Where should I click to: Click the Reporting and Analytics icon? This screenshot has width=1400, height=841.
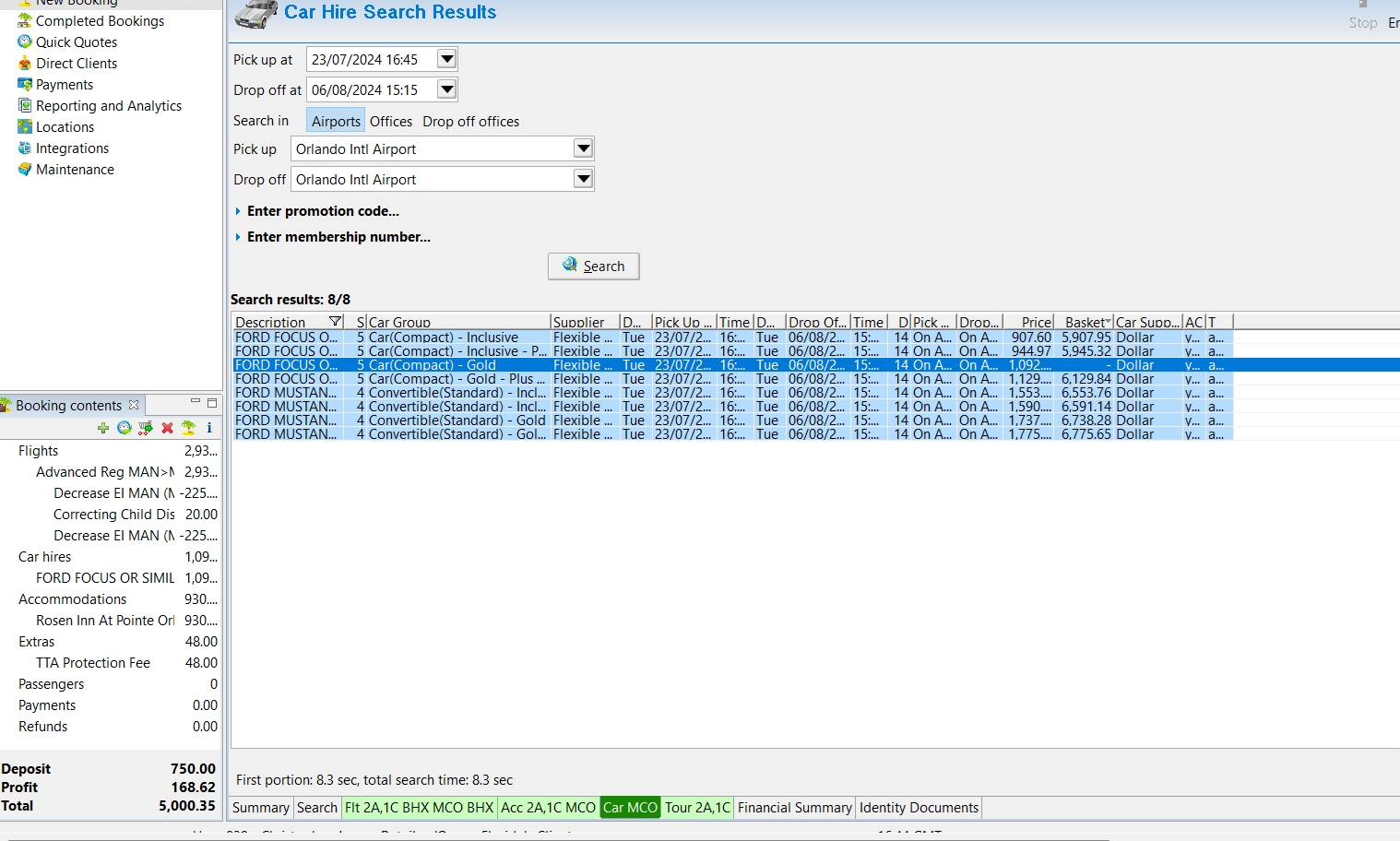[x=25, y=105]
